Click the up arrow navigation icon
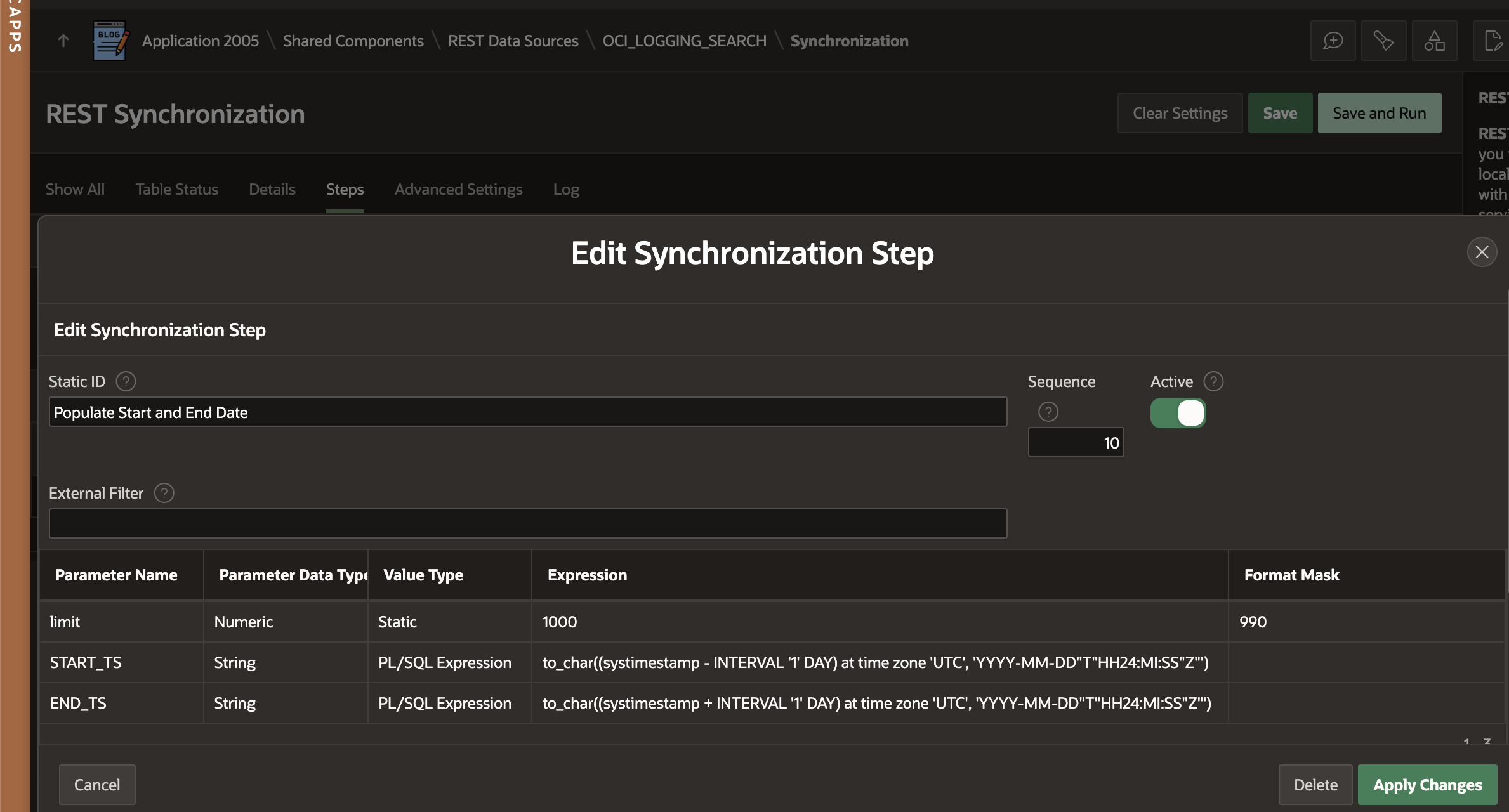 (63, 40)
